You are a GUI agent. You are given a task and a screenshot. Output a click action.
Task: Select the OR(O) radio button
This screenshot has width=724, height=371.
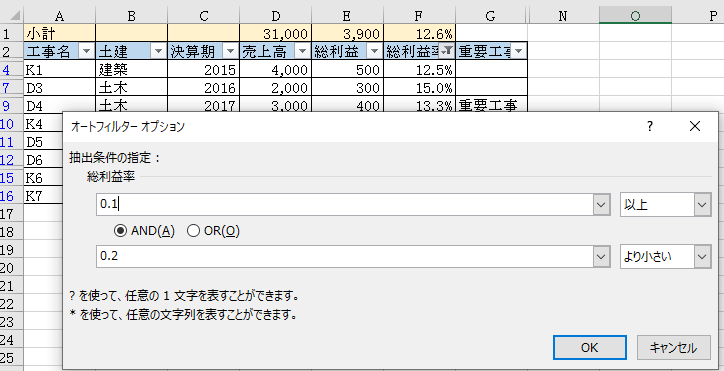click(x=193, y=231)
